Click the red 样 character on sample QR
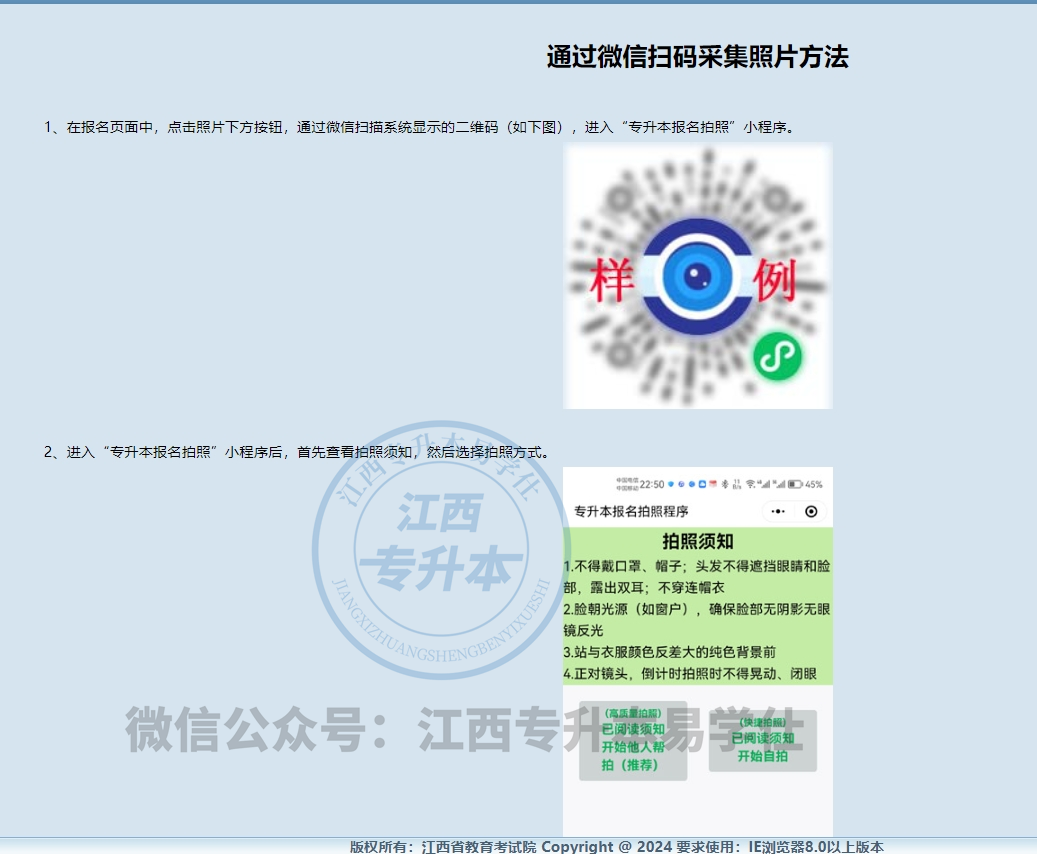The image size is (1037, 854). (x=612, y=280)
